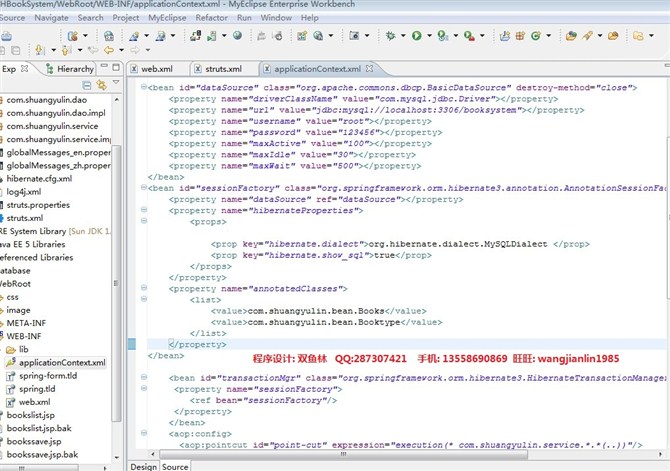670x471 pixels.
Task: Select web.xml in the explorer tree
Action: pyautogui.click(x=34, y=402)
